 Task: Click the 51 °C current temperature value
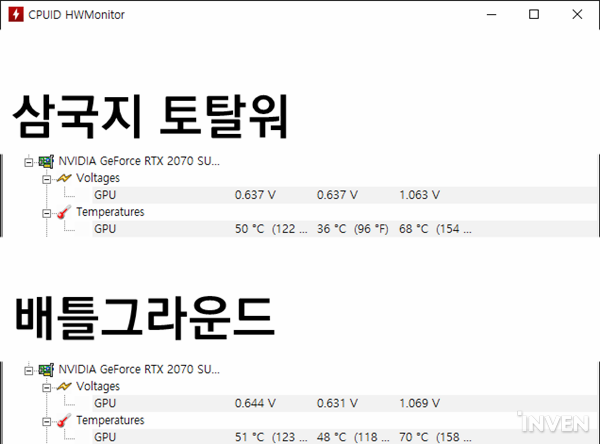pos(271,437)
